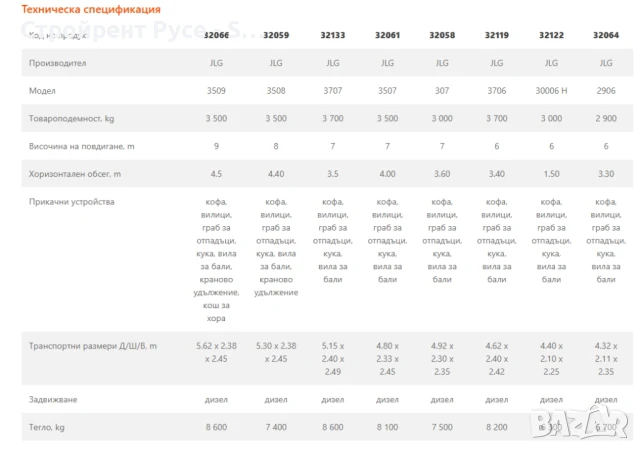
Task: Click transport dimensions 4.80 x 2.33 x 2.45
Action: pos(387,359)
